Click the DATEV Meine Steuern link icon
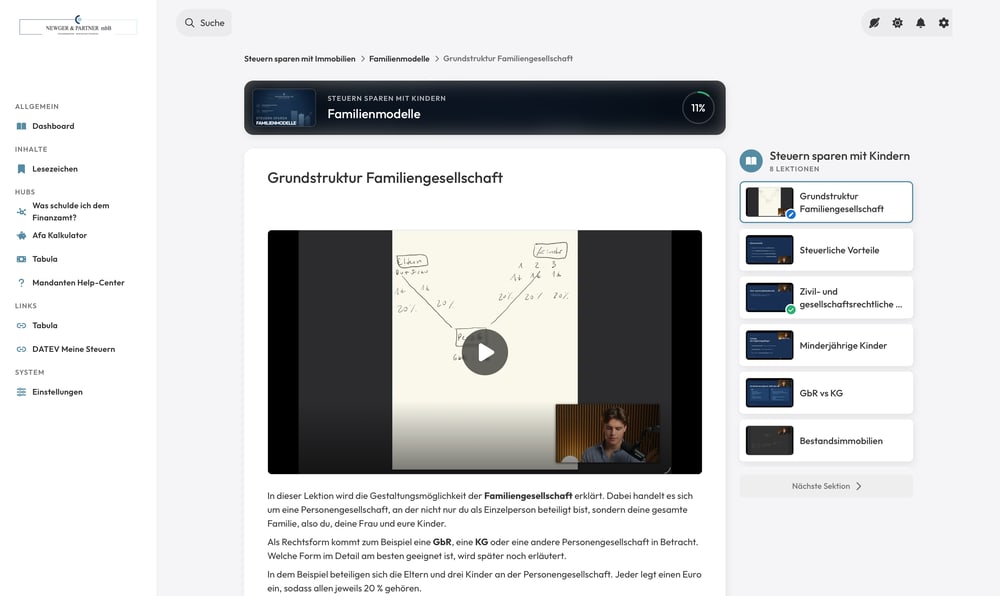Image resolution: width=1000 pixels, height=596 pixels. click(x=21, y=349)
